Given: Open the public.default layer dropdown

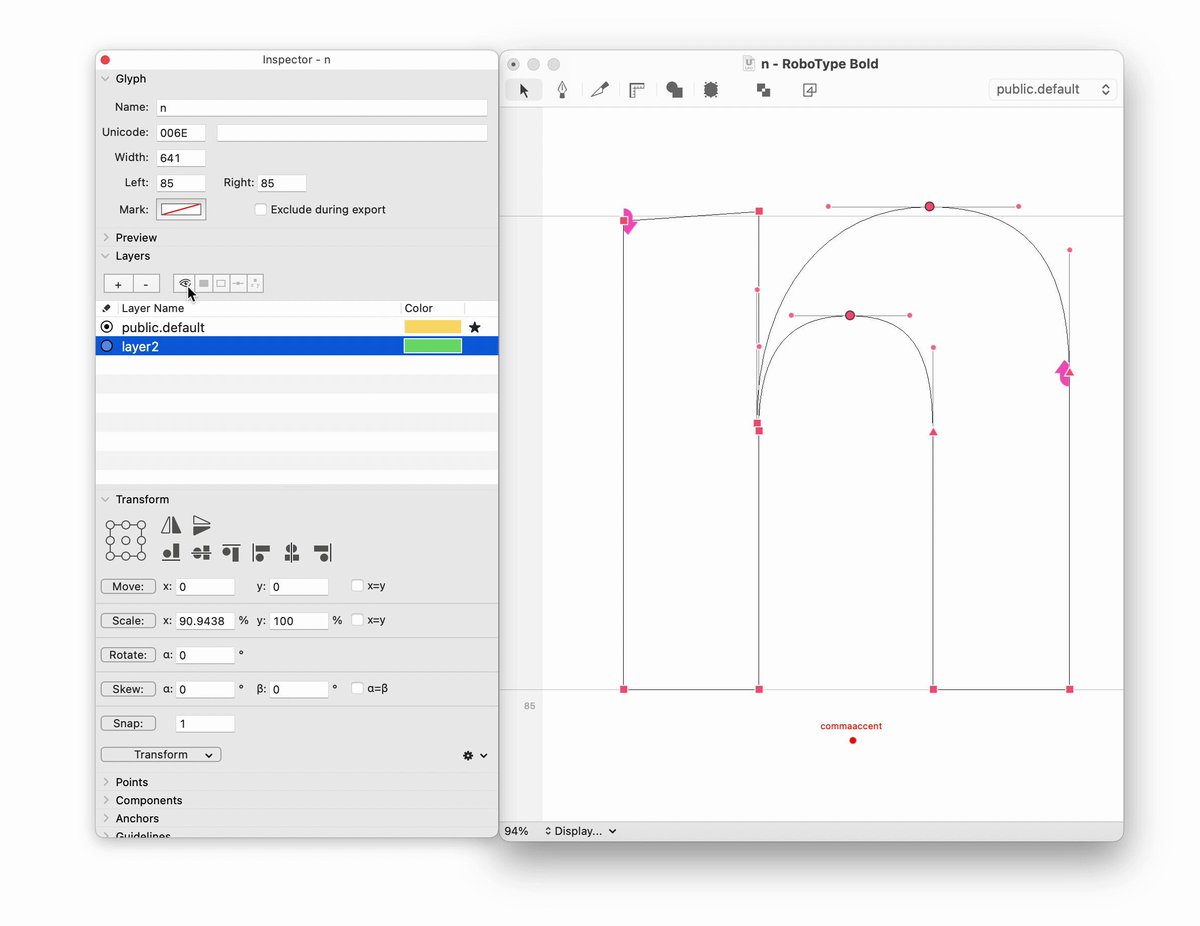Looking at the screenshot, I should 1053,89.
